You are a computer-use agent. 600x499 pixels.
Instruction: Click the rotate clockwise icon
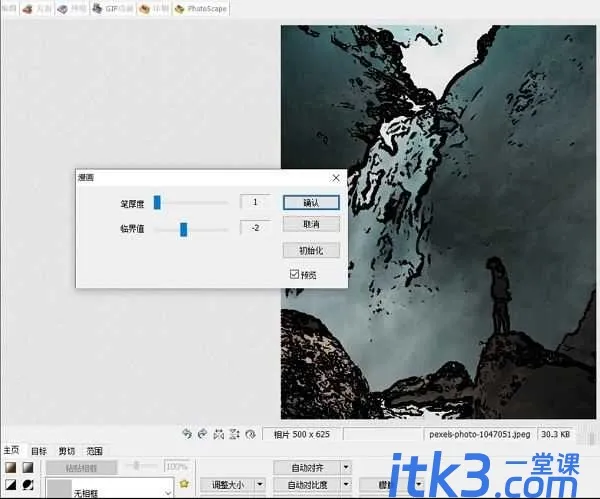[x=202, y=434]
